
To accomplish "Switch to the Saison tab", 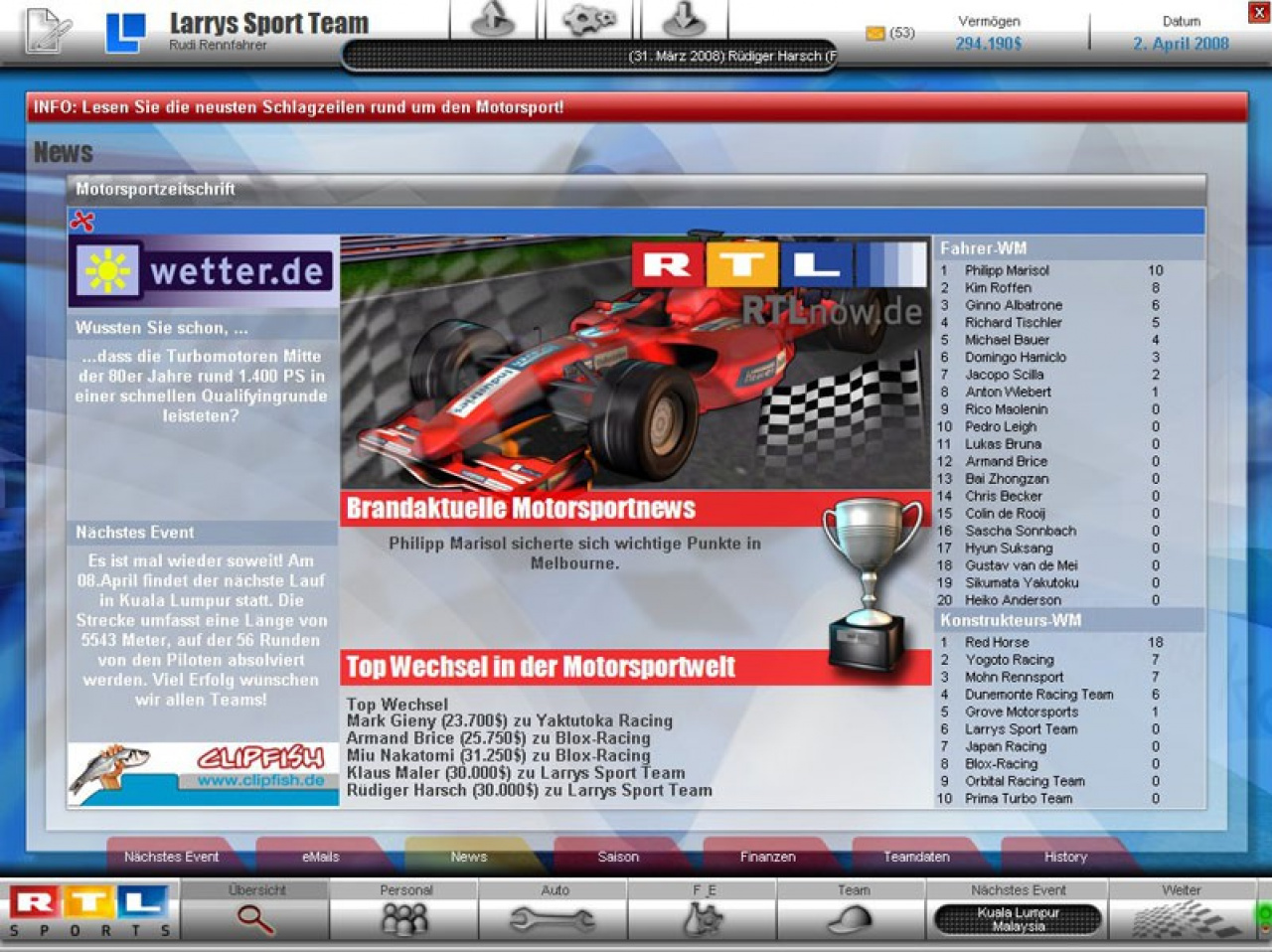I will pos(618,857).
